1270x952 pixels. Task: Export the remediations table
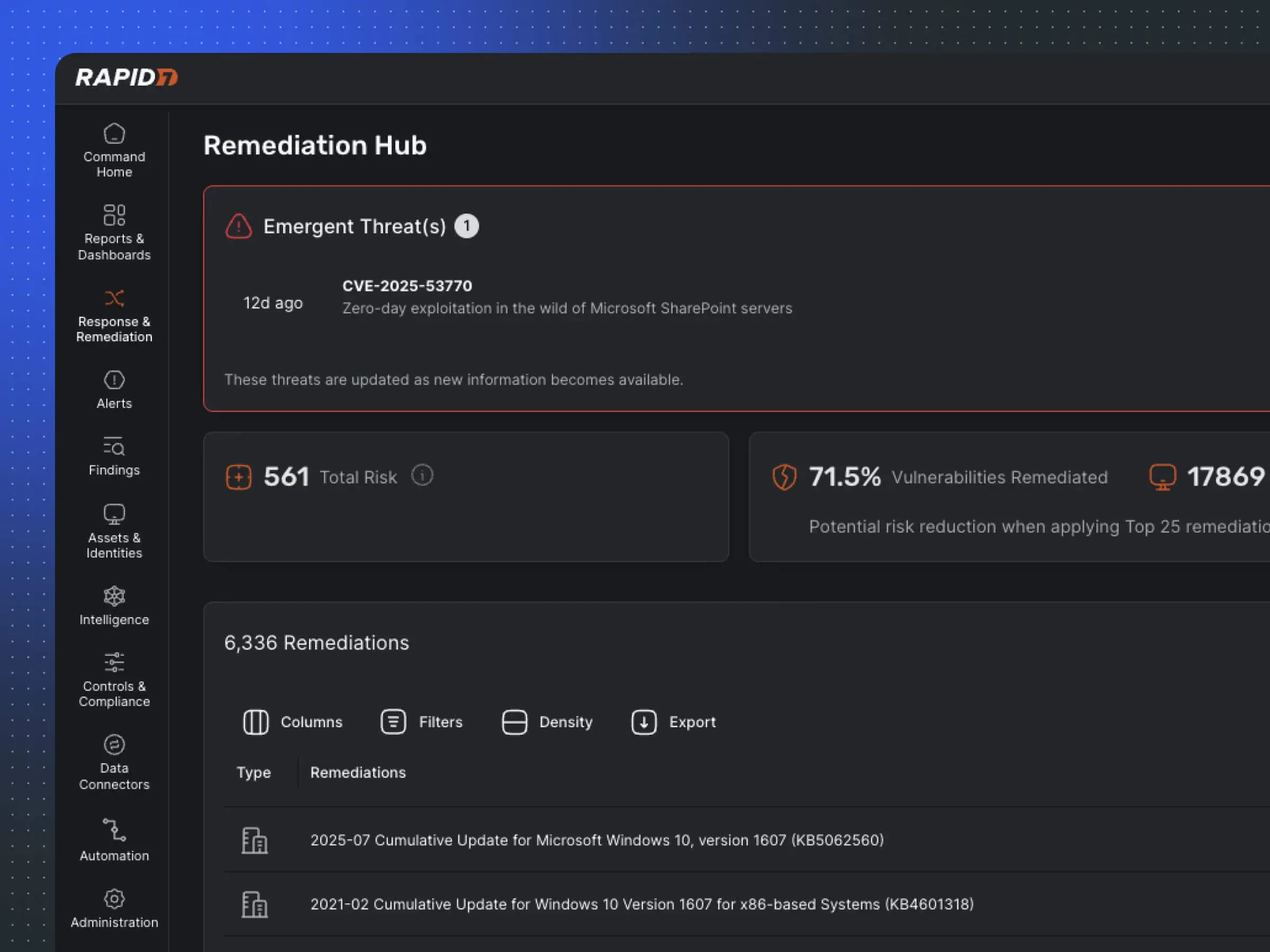point(674,722)
